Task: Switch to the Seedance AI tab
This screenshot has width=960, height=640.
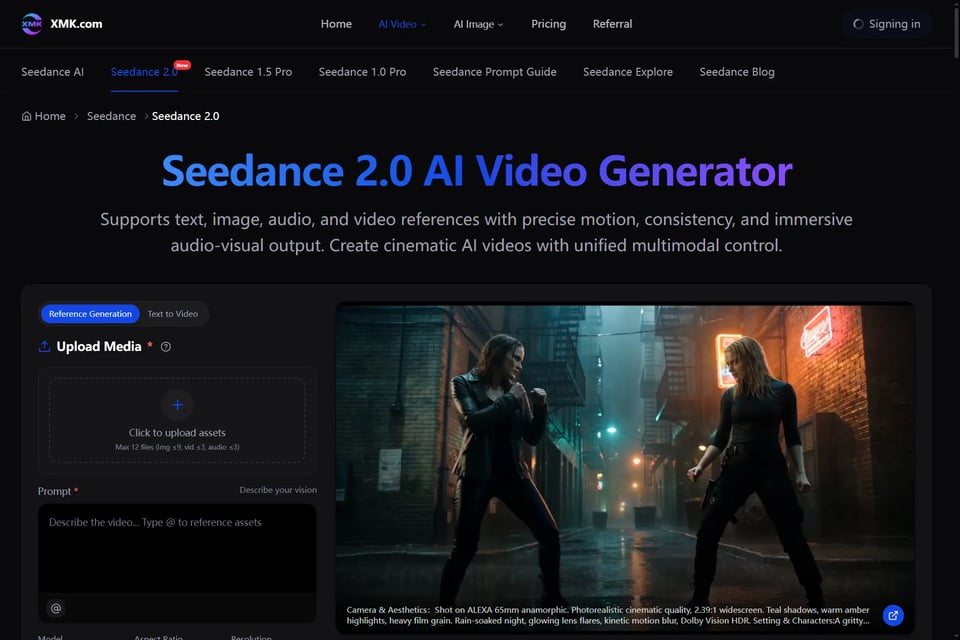Action: pyautogui.click(x=53, y=72)
